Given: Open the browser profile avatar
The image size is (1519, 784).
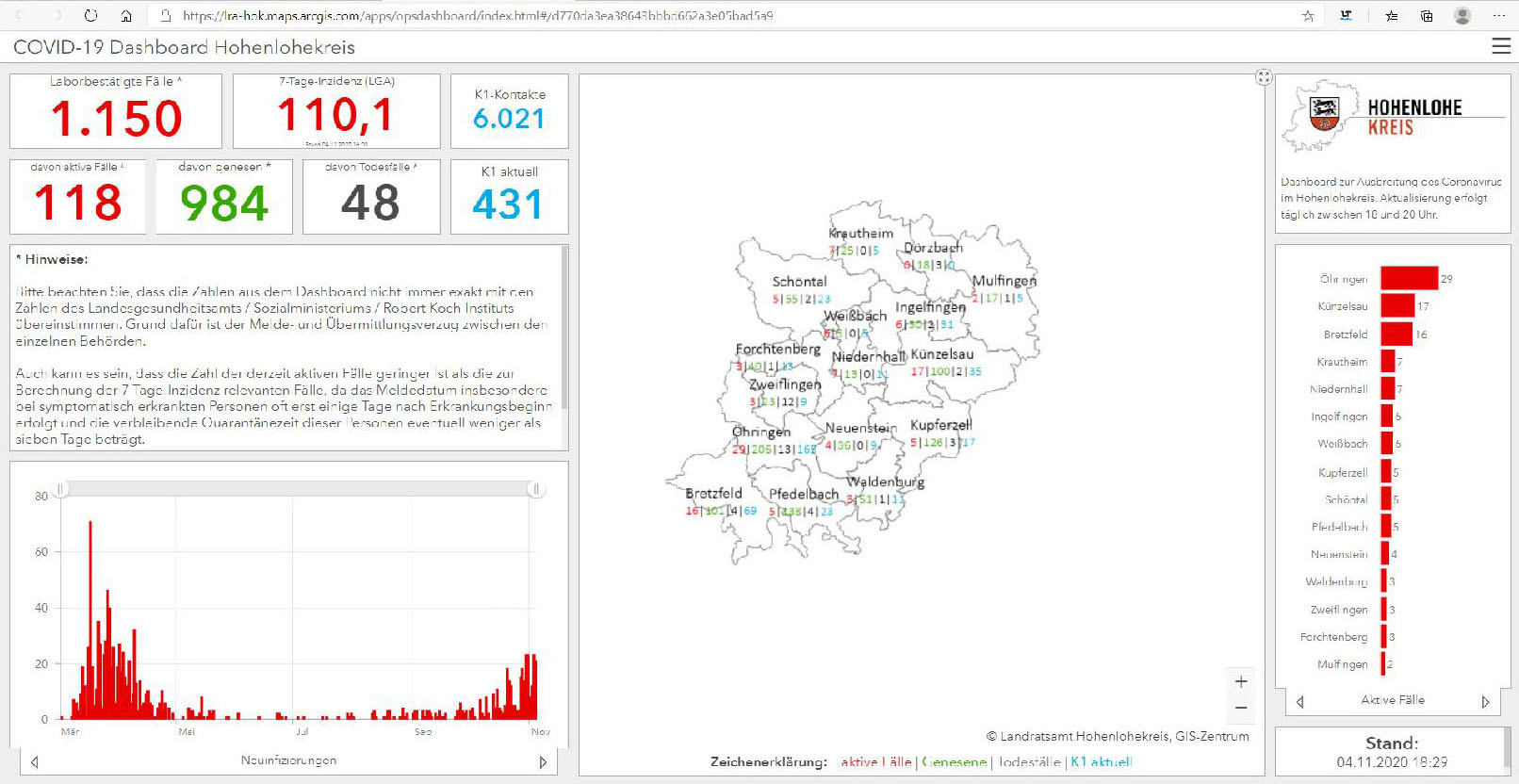Looking at the screenshot, I should point(1462,15).
